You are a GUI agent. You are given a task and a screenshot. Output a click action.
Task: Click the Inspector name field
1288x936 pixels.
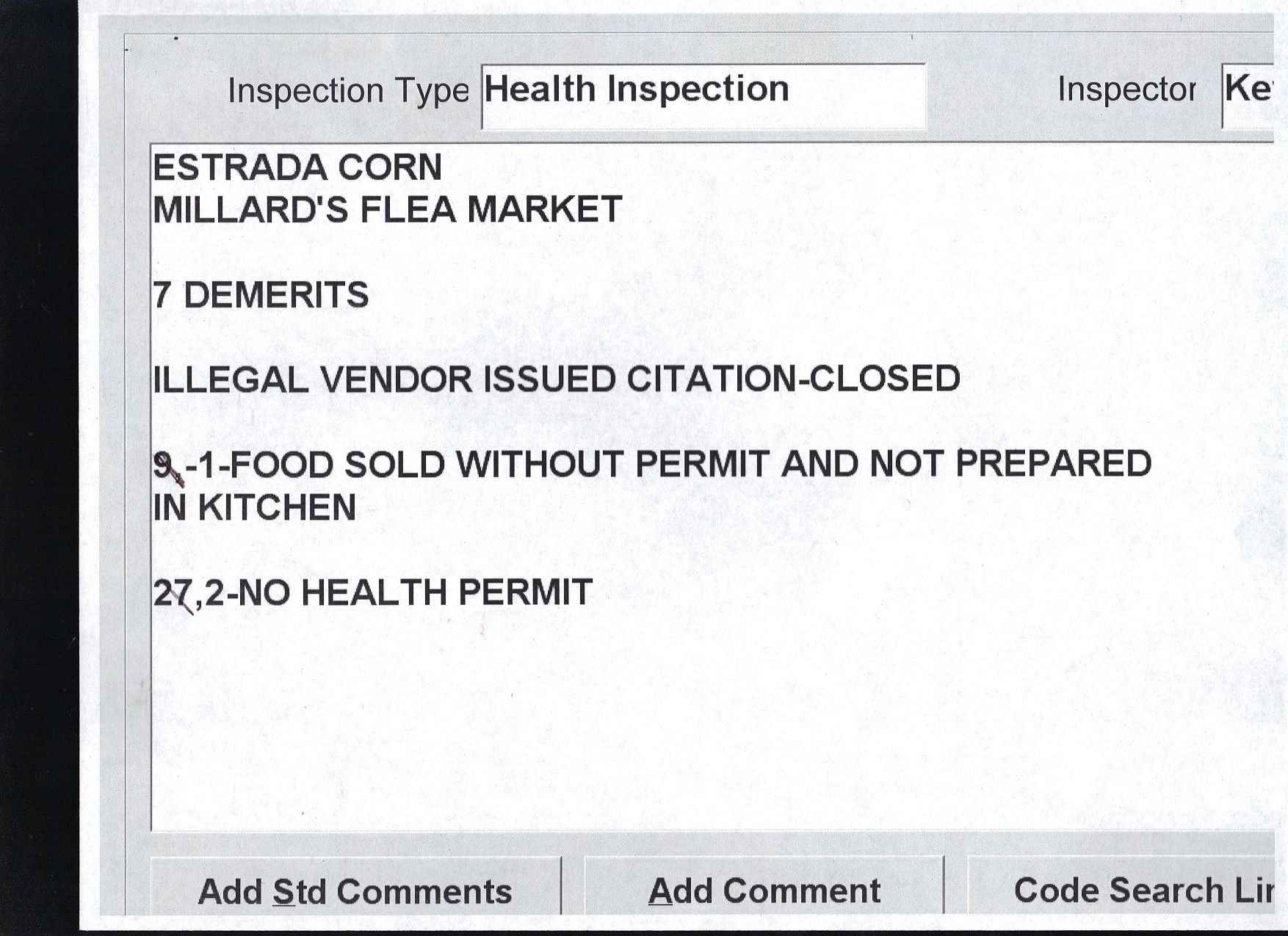pyautogui.click(x=1248, y=94)
